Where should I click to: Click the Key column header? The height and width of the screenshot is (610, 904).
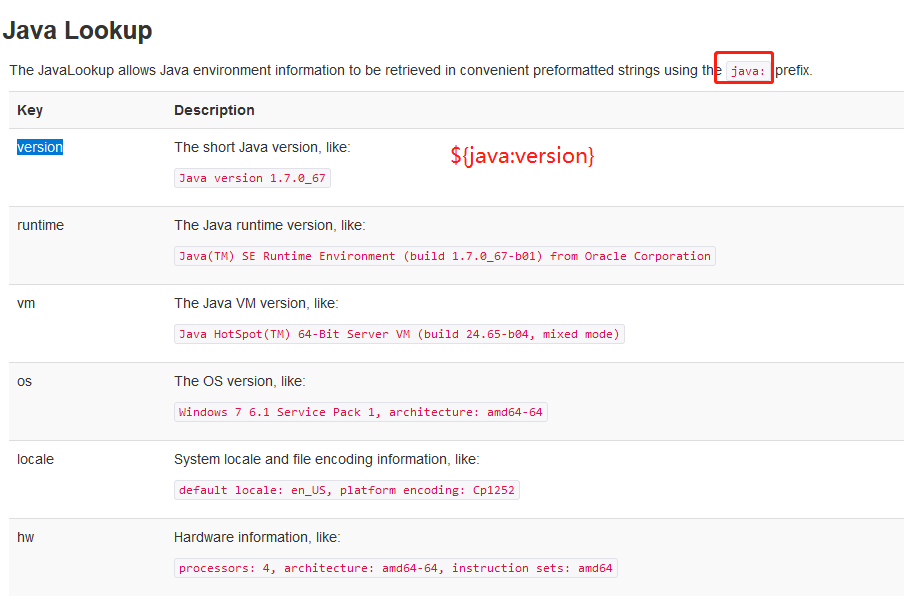pyautogui.click(x=30, y=110)
